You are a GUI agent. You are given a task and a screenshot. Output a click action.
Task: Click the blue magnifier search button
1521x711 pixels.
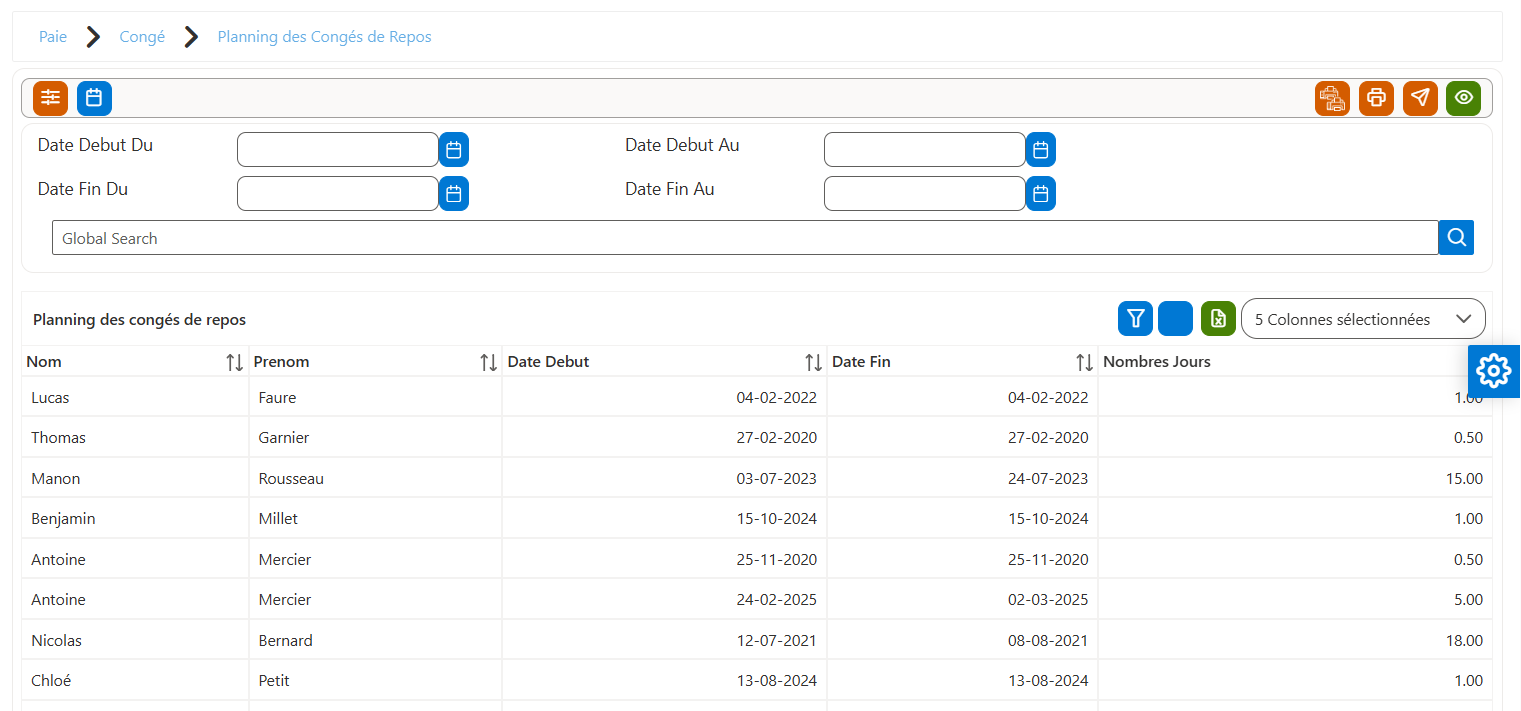click(x=1456, y=238)
